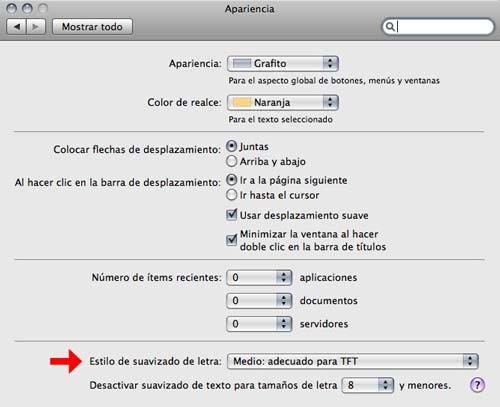Screen dimensions: 500x407
Task: Open the aplicaciones recent items dropdown
Action: (259, 277)
